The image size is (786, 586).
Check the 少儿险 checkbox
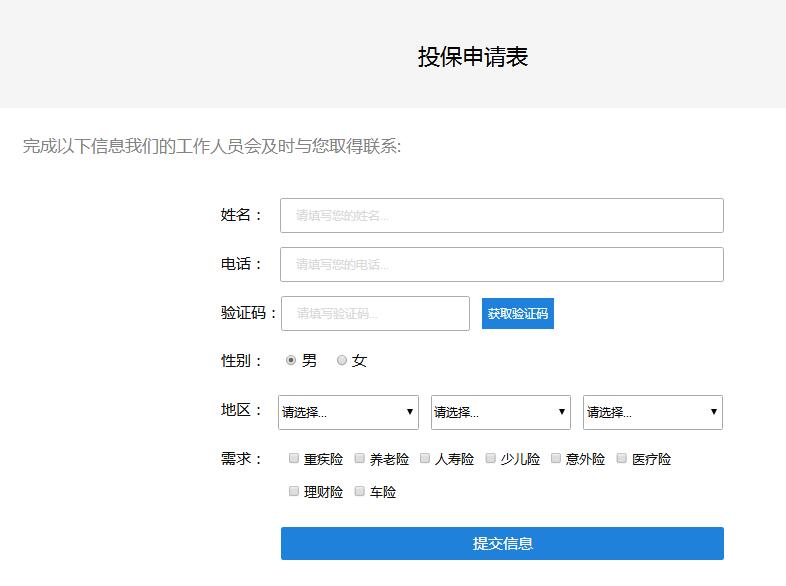pos(491,458)
